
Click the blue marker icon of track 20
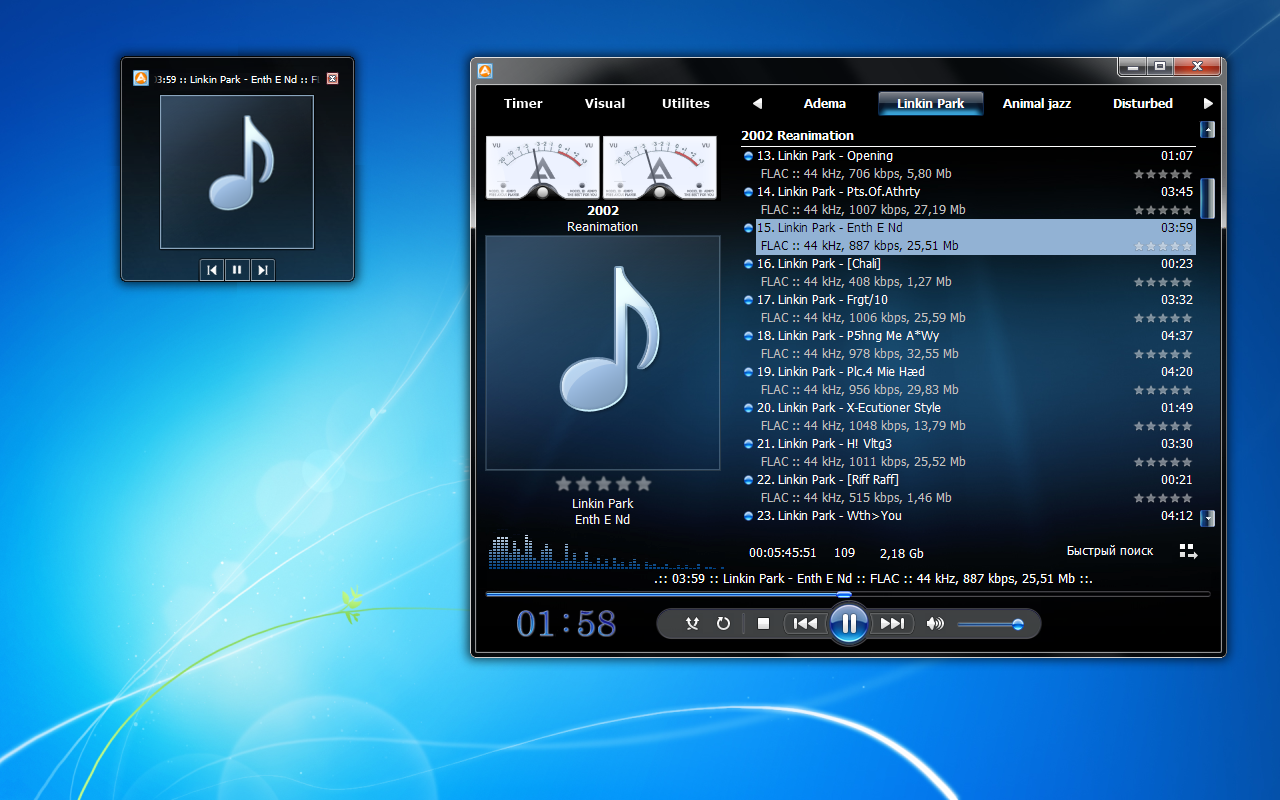[748, 408]
